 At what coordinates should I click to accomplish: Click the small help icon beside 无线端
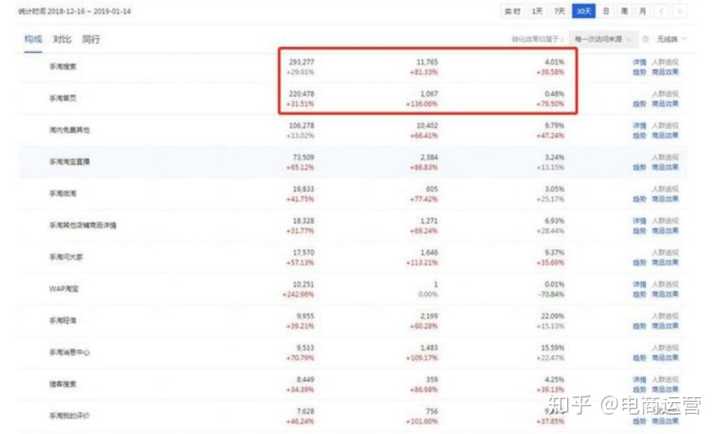(x=646, y=39)
